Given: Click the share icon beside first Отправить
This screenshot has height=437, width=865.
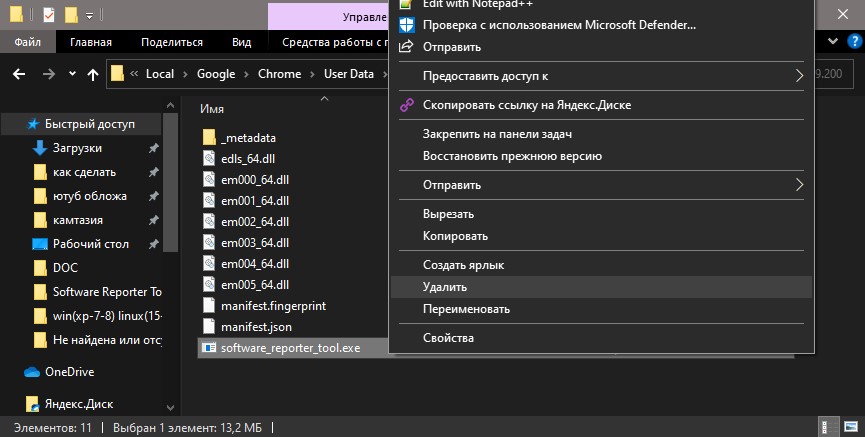Looking at the screenshot, I should 406,46.
